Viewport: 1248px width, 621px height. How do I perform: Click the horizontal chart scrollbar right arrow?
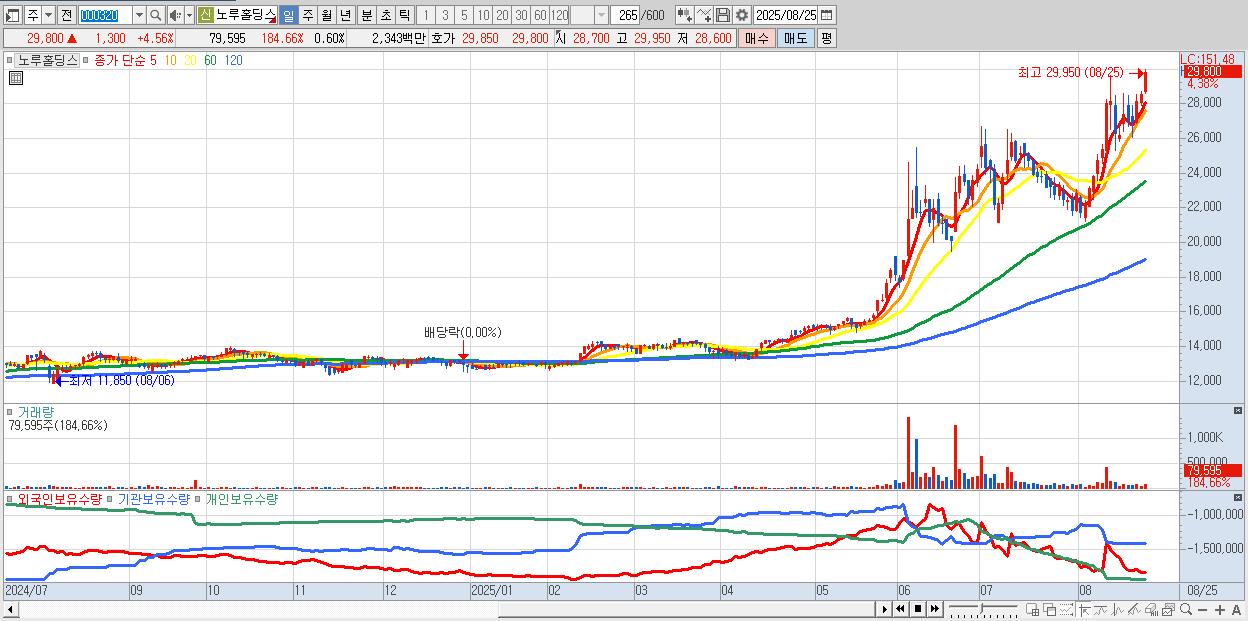(x=884, y=609)
